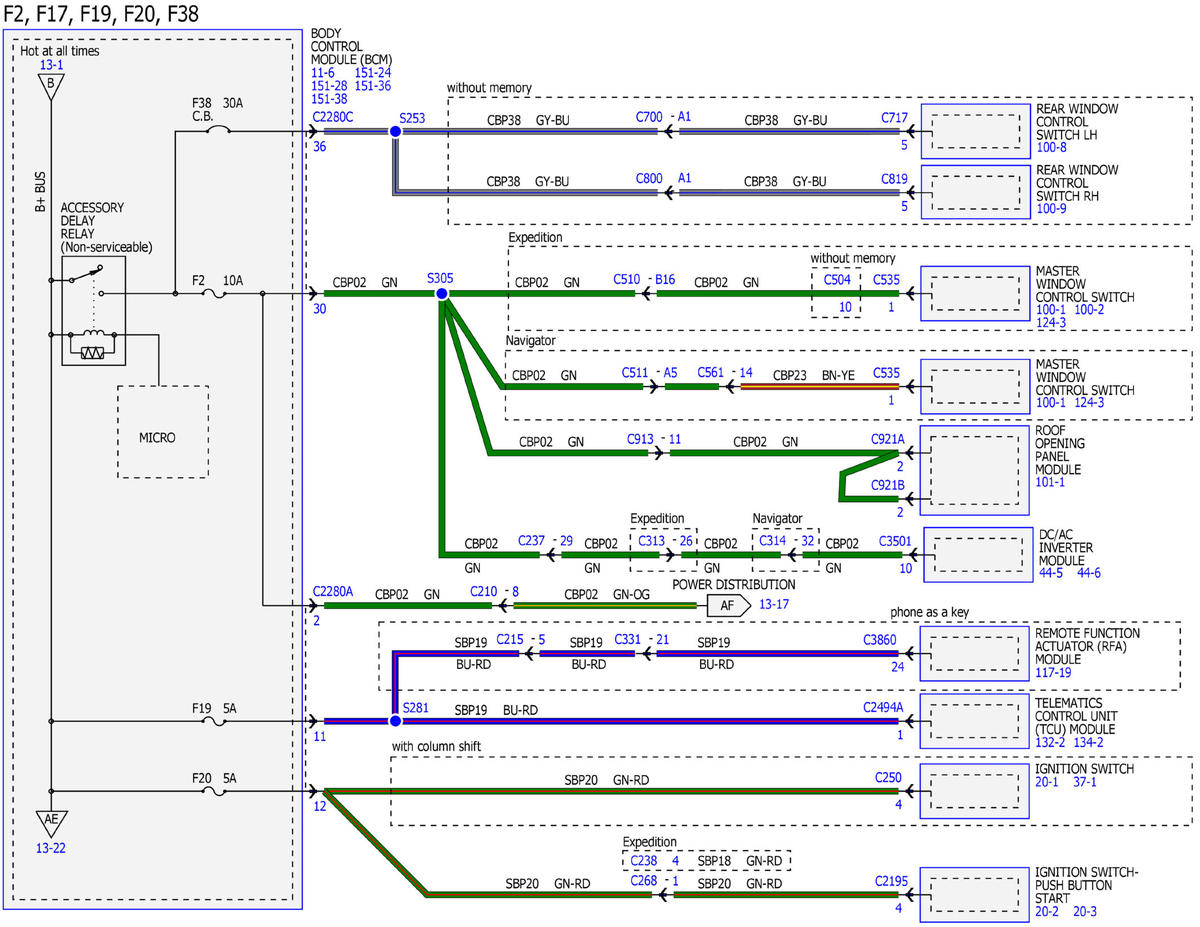1200x927 pixels.
Task: Follow the 13-17 power distribution link
Action: tap(774, 605)
